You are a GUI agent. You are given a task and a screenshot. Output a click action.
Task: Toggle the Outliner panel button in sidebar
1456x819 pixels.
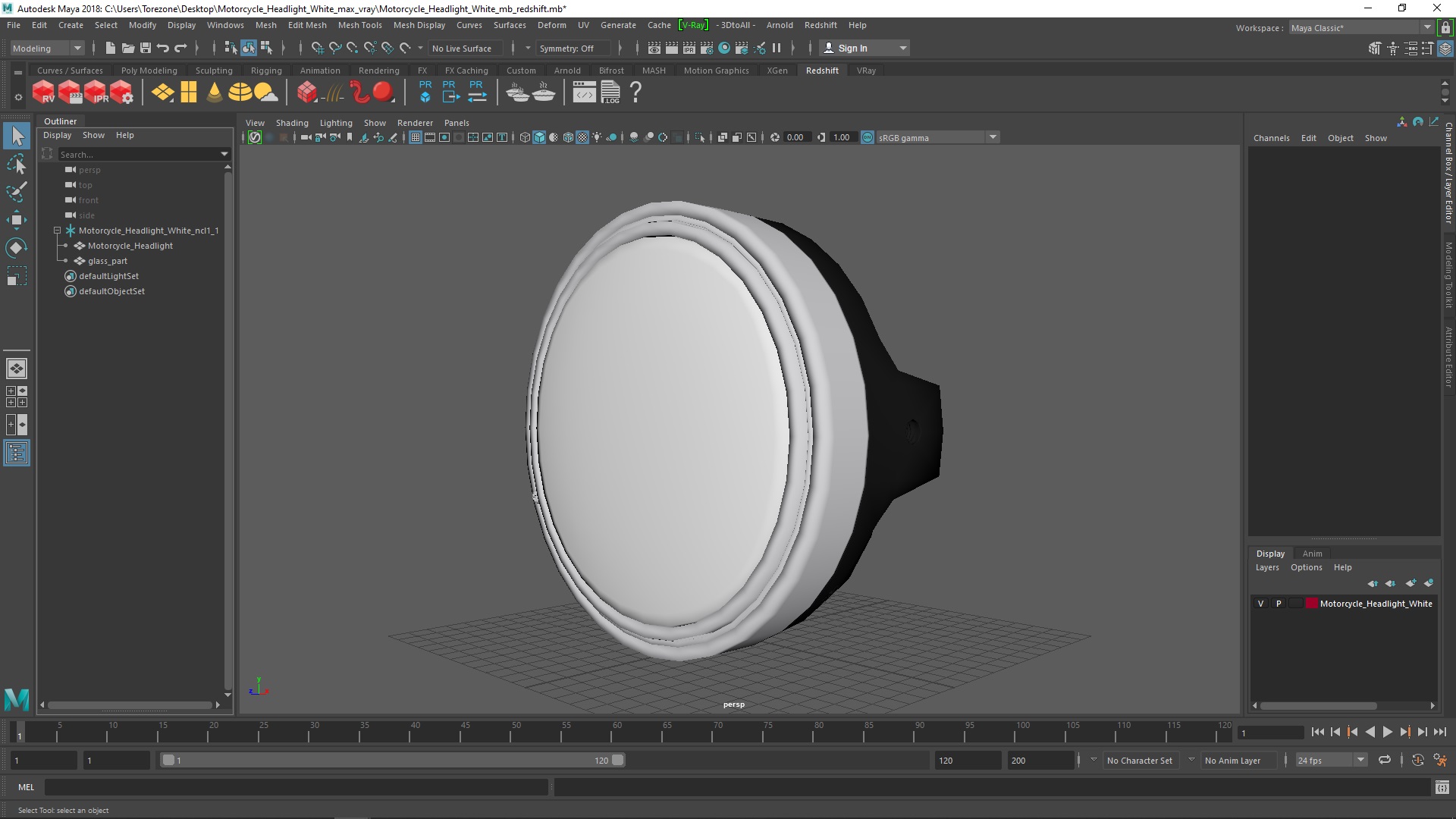click(x=17, y=453)
